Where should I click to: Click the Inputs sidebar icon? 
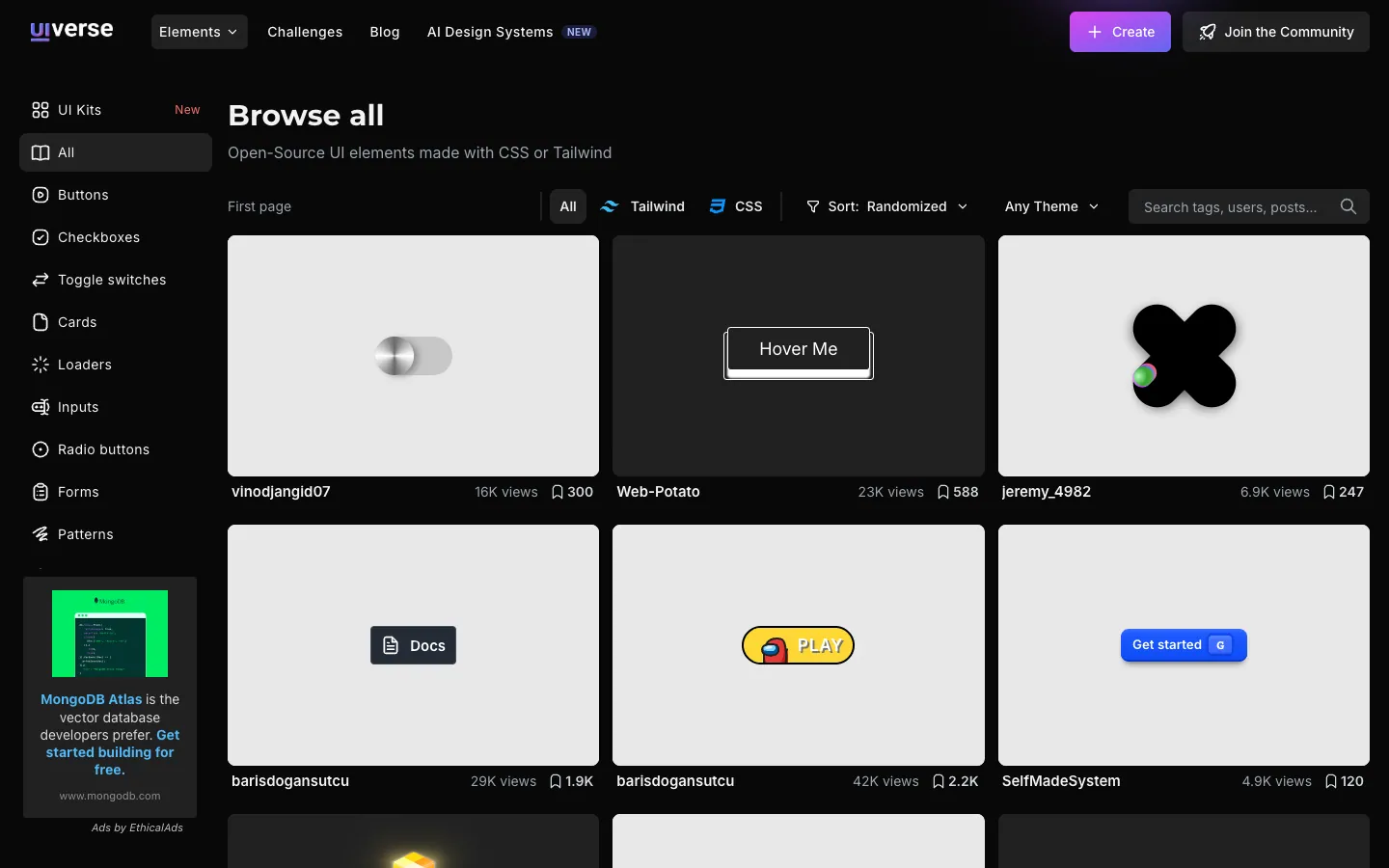click(41, 407)
